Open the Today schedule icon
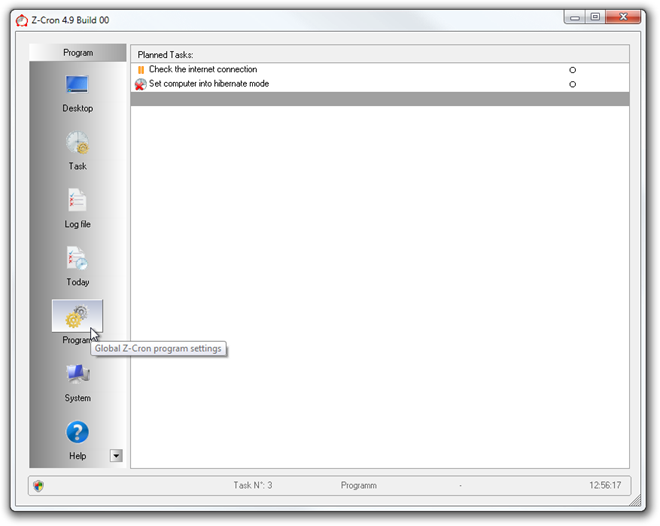 point(77,258)
